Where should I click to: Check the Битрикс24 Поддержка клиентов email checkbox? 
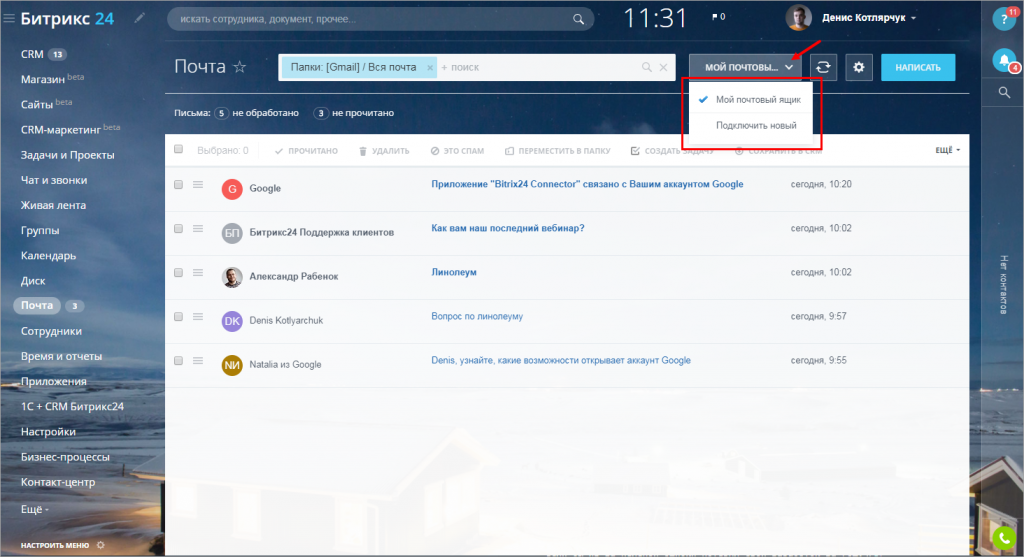[x=178, y=229]
